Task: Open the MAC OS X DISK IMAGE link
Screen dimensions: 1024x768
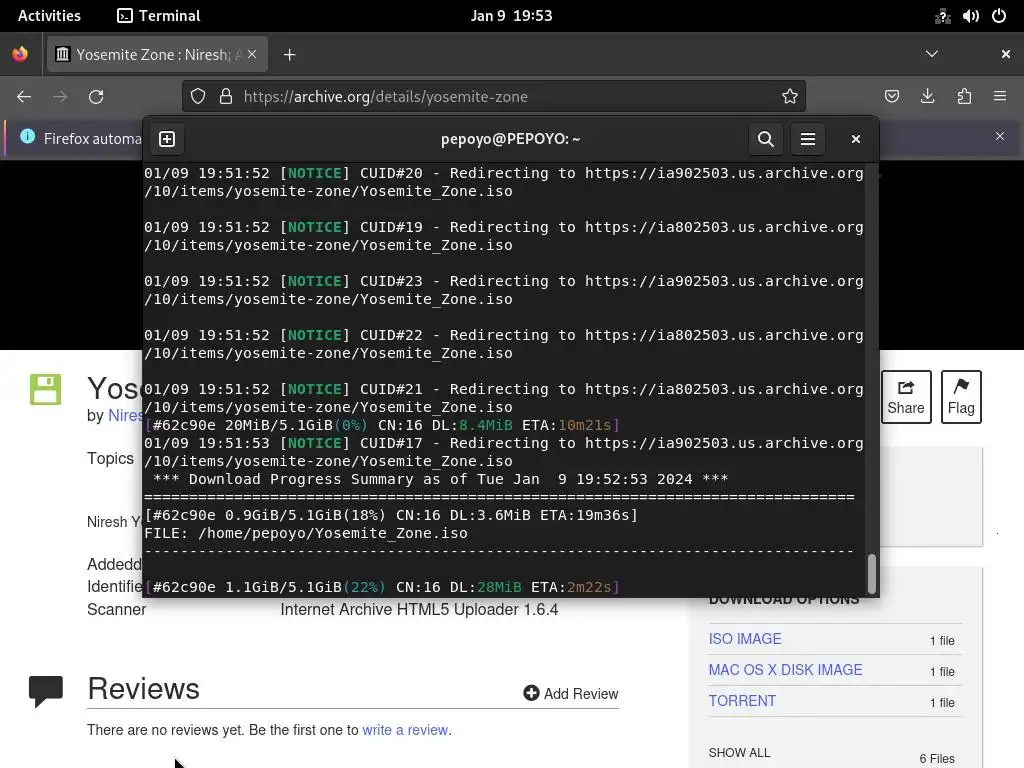Action: tap(785, 670)
